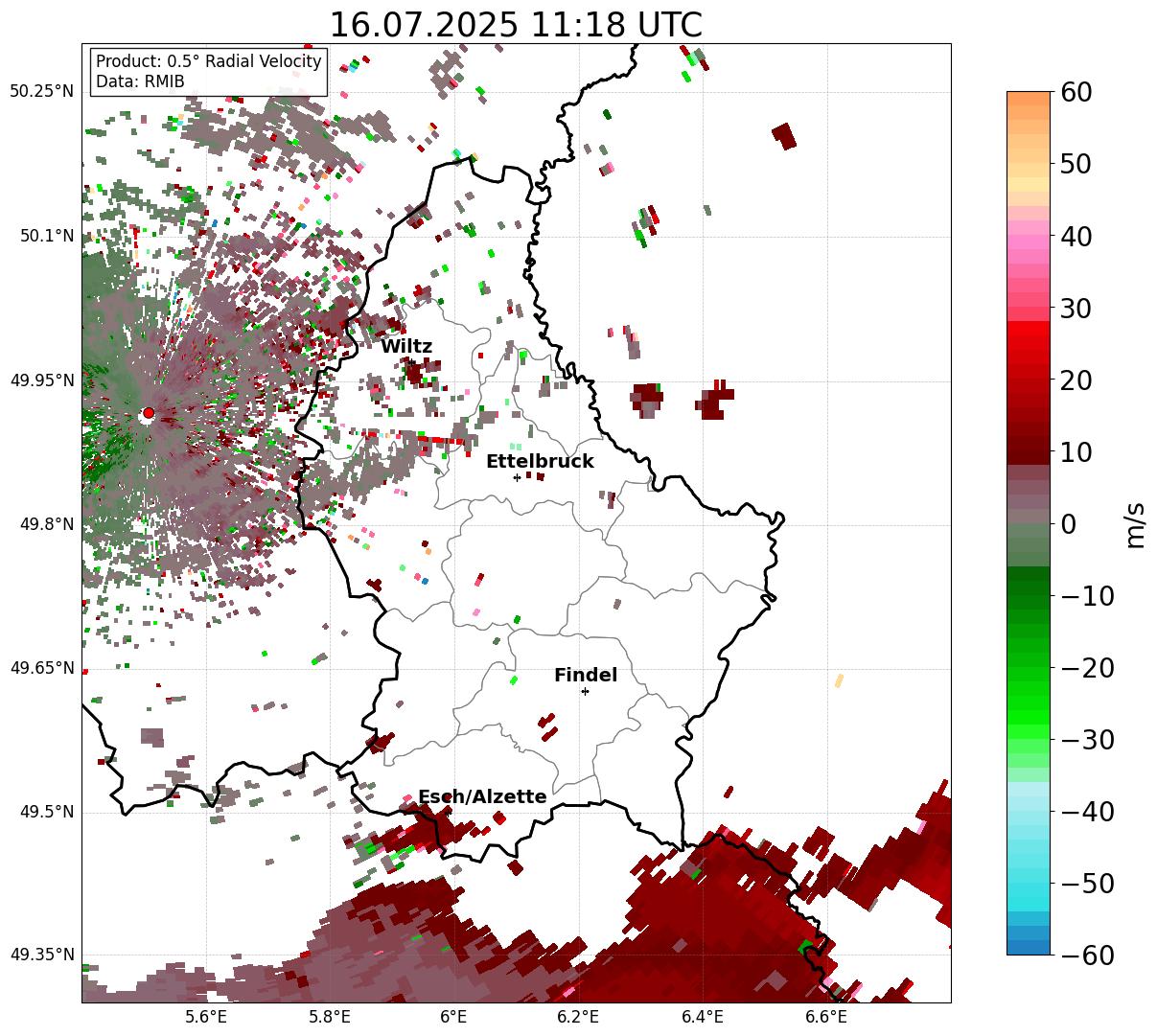Click the 40 colorbar tick label
The width and height of the screenshot is (1157, 1036).
[1075, 236]
